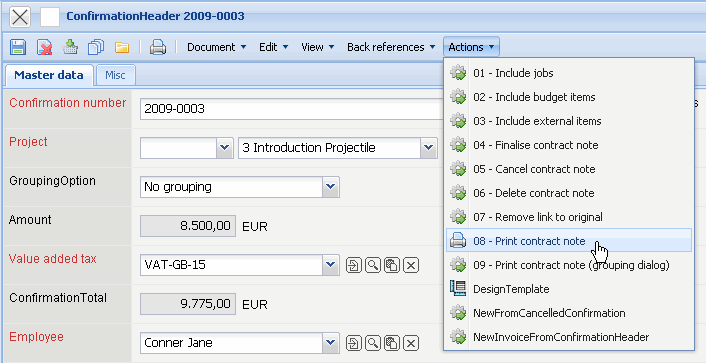Viewport: 706px width, 363px height.
Task: Open the Document menu
Action: pyautogui.click(x=216, y=47)
